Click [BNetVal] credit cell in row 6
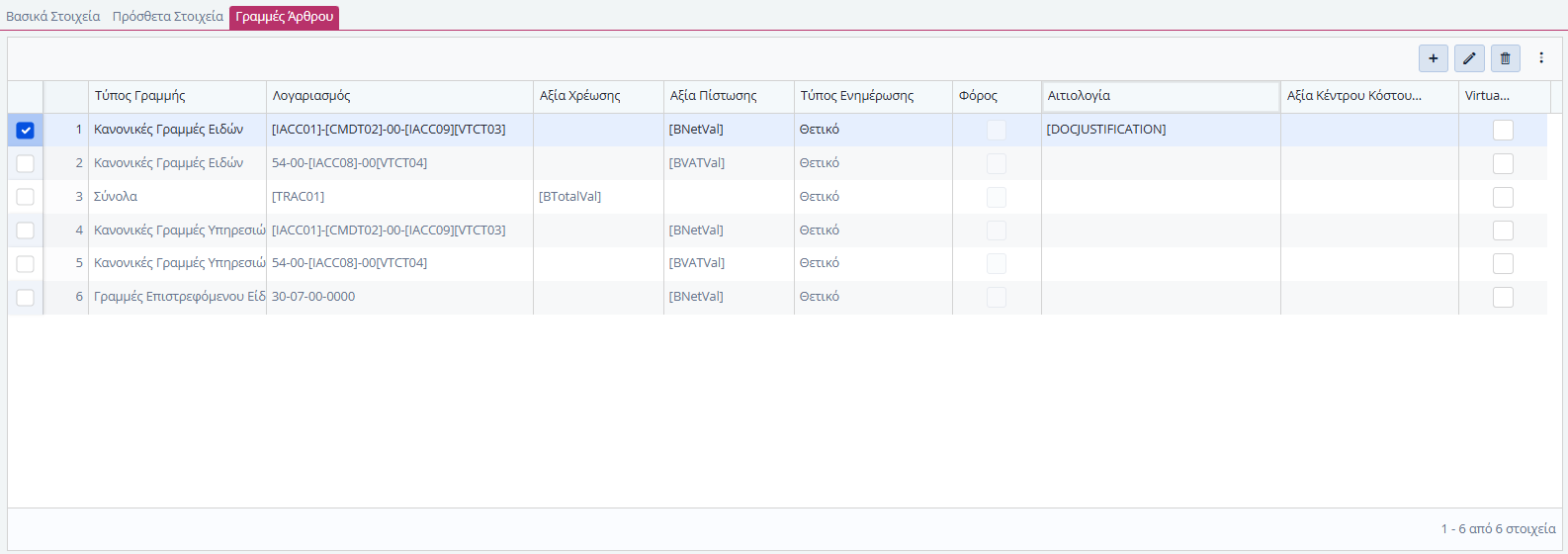Image resolution: width=1568 pixels, height=554 pixels. click(x=730, y=297)
